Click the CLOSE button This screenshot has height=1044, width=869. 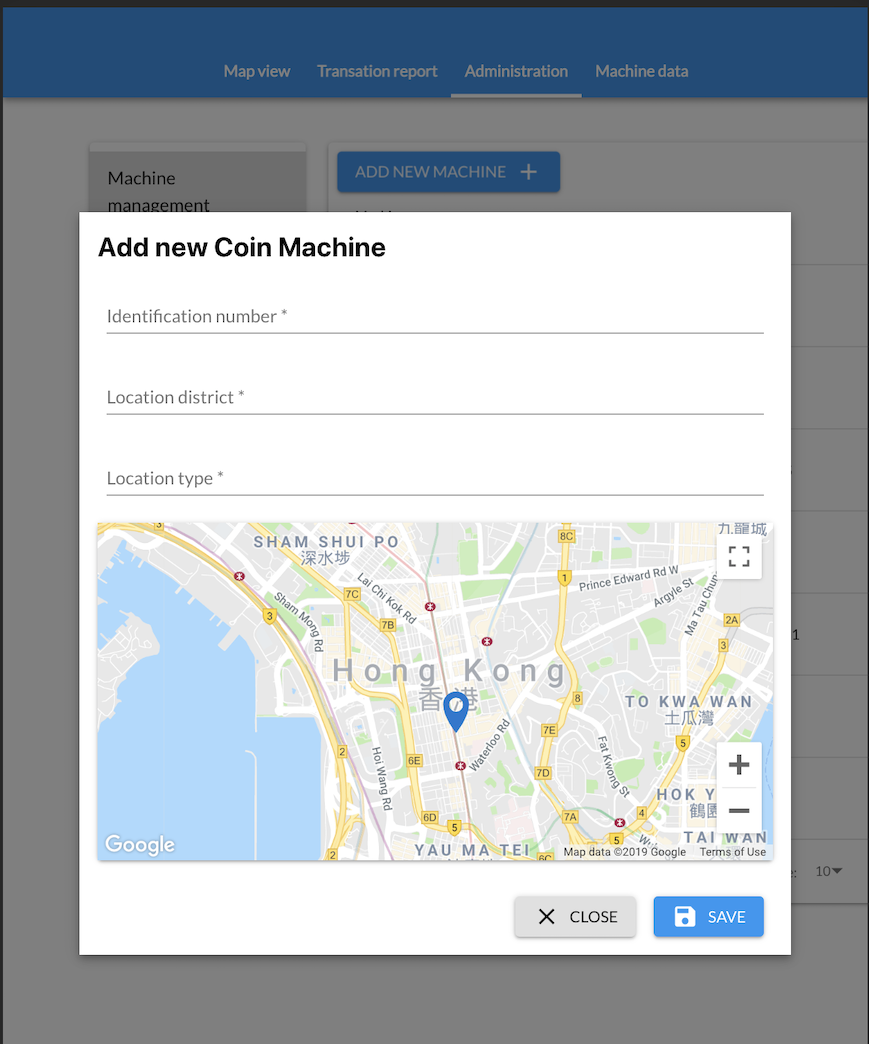pyautogui.click(x=575, y=916)
